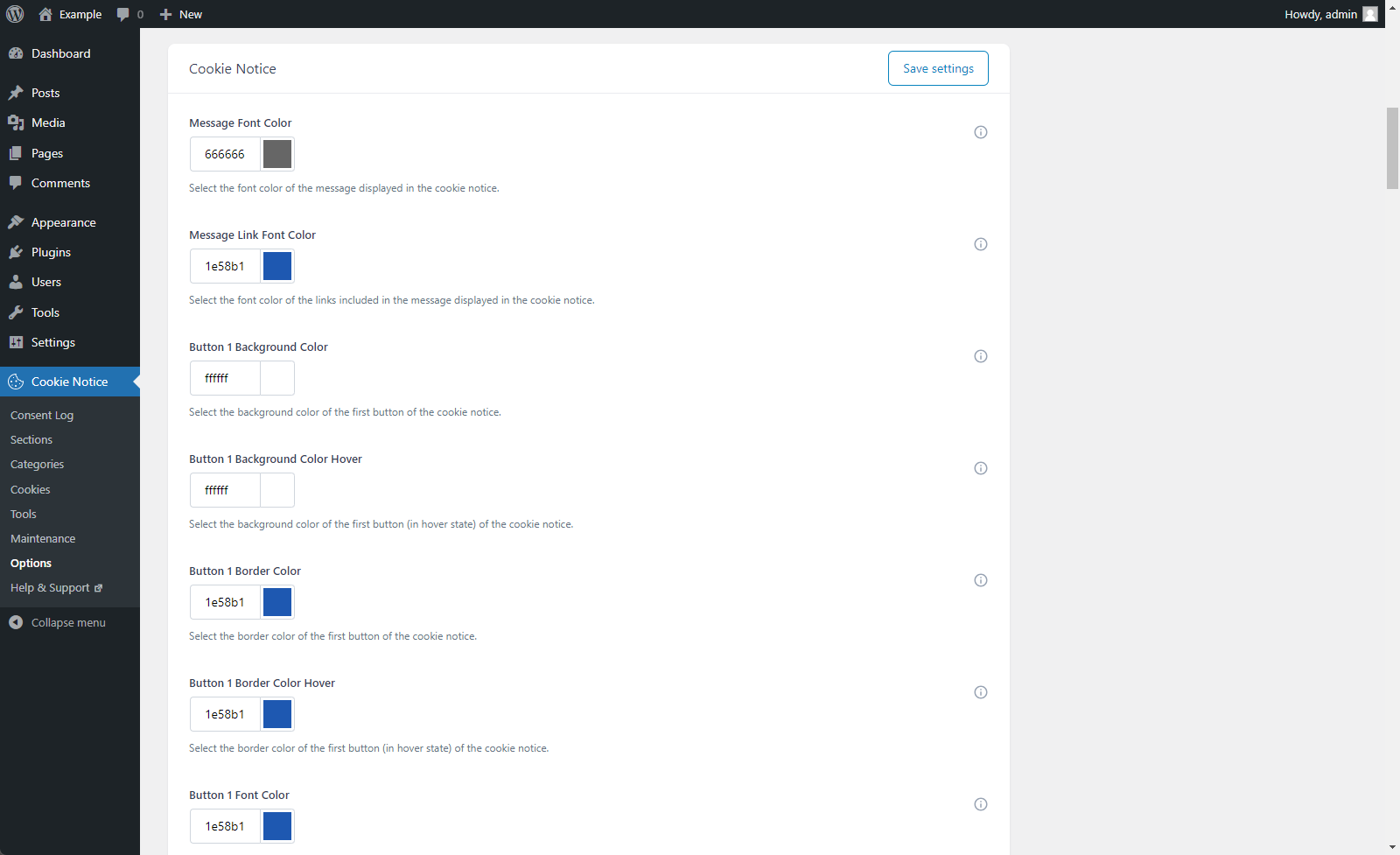1400x855 pixels.
Task: Open the Settings menu label
Action: [53, 342]
